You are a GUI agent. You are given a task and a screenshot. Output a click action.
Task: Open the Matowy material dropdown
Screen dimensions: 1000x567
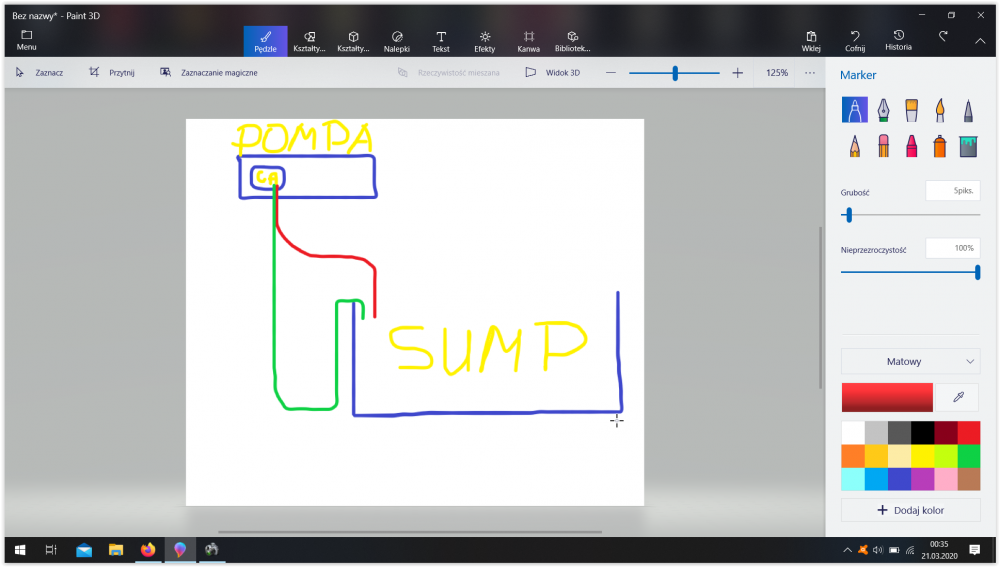tap(910, 361)
